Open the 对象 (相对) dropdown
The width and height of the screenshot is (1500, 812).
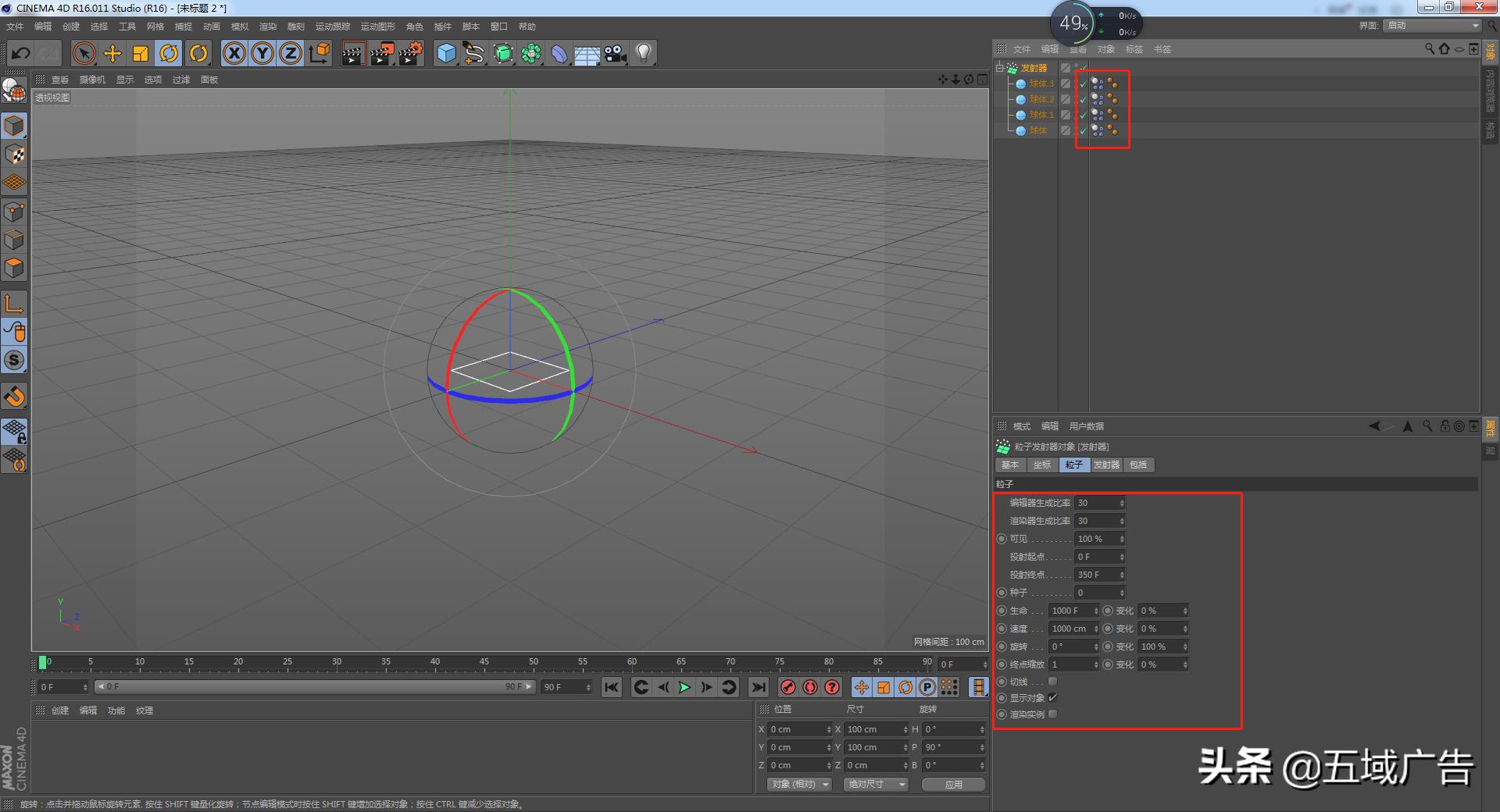pyautogui.click(x=798, y=784)
